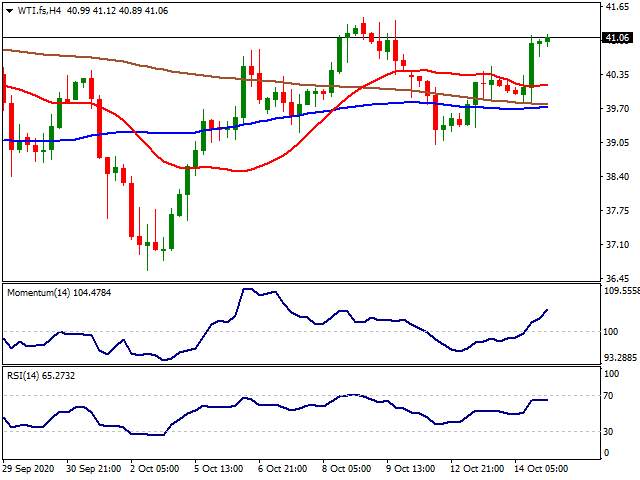640x480 pixels.
Task: Click the 109.5558 momentum scale value
Action: 622,291
